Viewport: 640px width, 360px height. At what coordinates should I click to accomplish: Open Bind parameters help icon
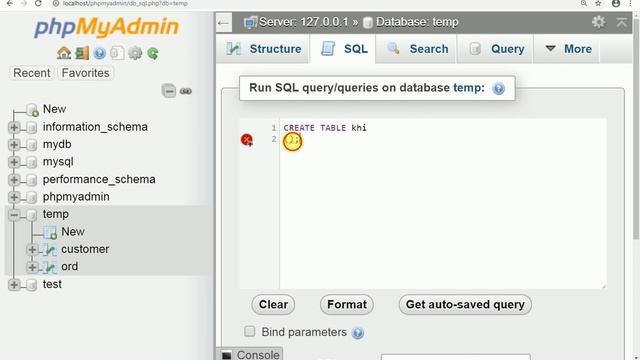pyautogui.click(x=358, y=333)
